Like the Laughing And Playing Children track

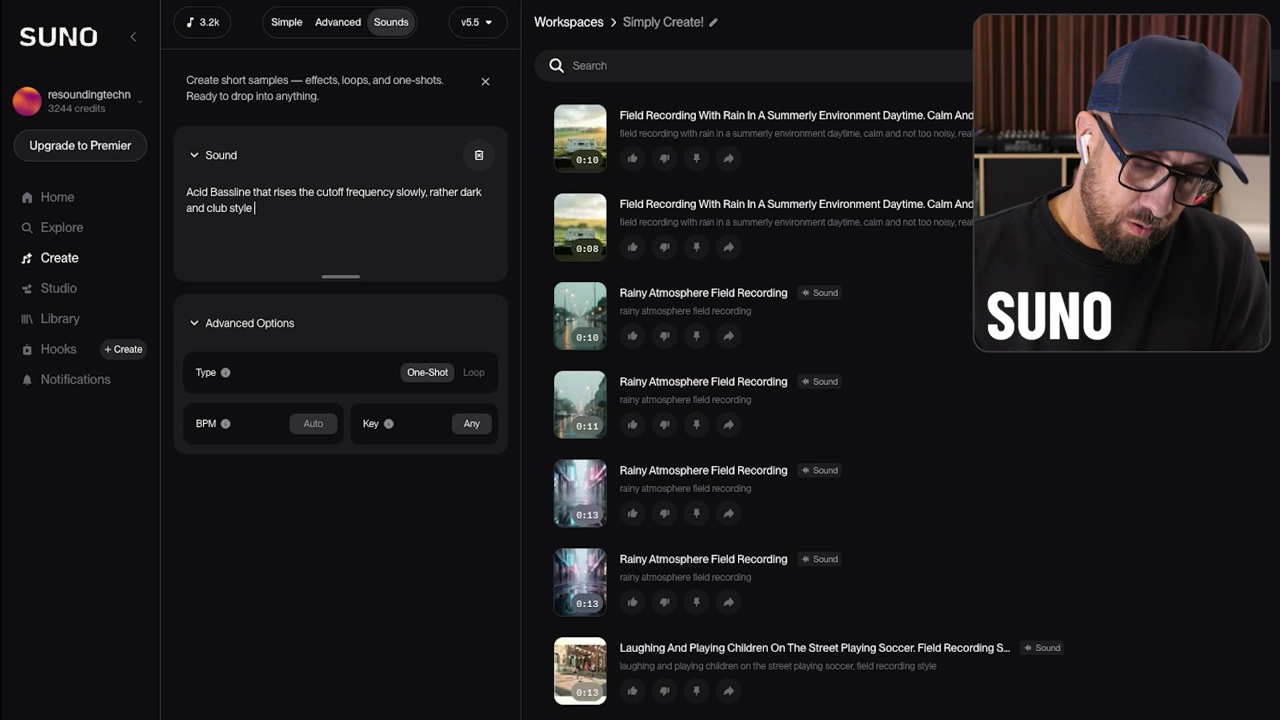point(632,691)
